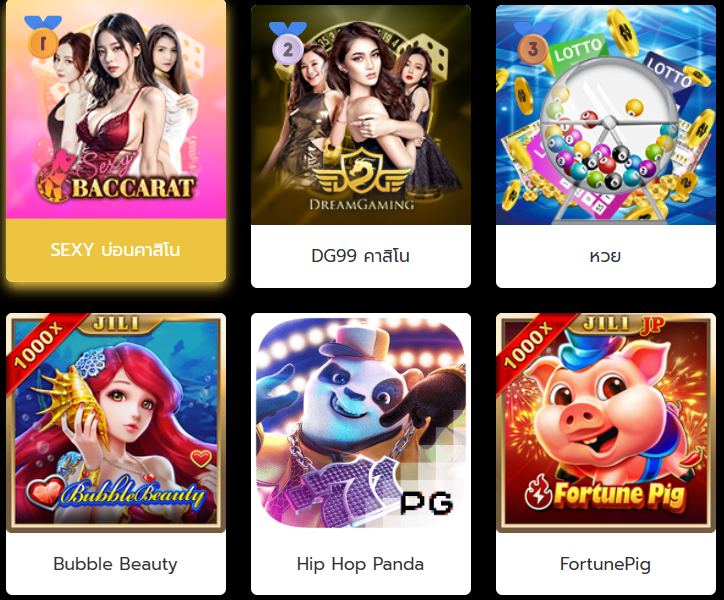Click the หวย lottery label
Screen dimensions: 724x600
coord(605,255)
